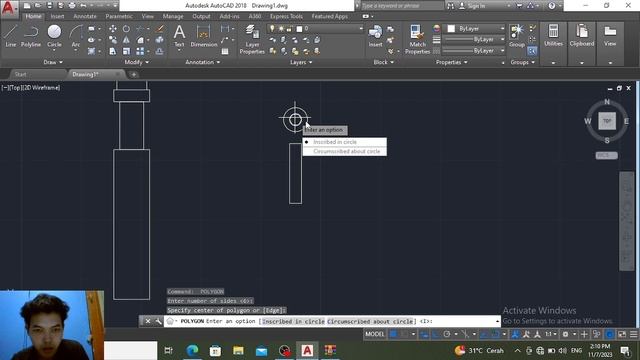Click the Group tool icon
Viewport: 640px width, 360px height.
[517, 36]
